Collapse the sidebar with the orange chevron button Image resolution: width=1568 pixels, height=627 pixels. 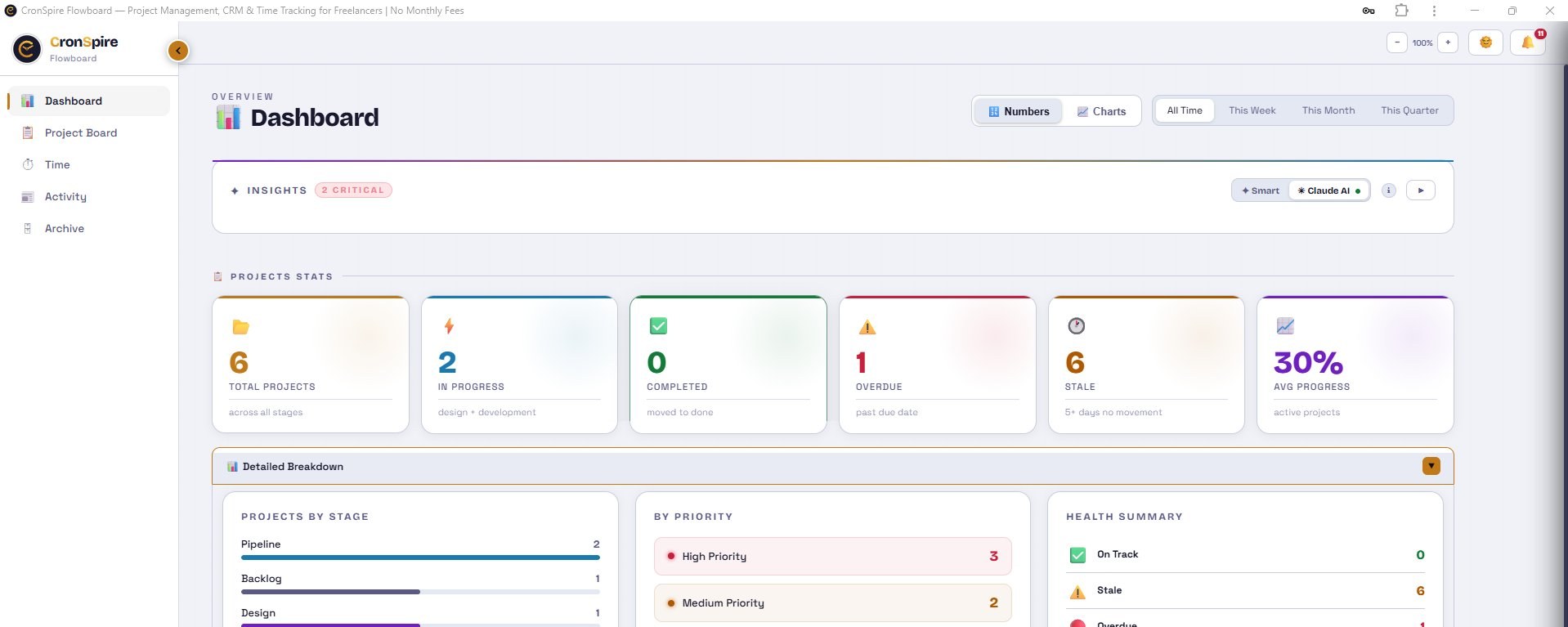178,51
